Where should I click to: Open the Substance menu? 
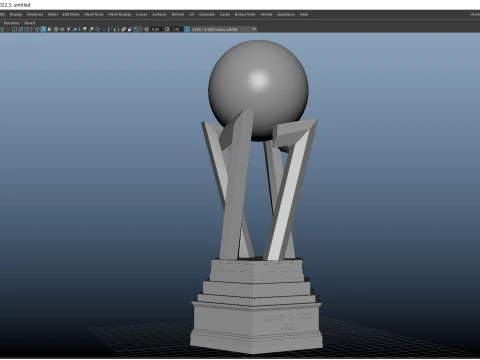click(x=286, y=14)
